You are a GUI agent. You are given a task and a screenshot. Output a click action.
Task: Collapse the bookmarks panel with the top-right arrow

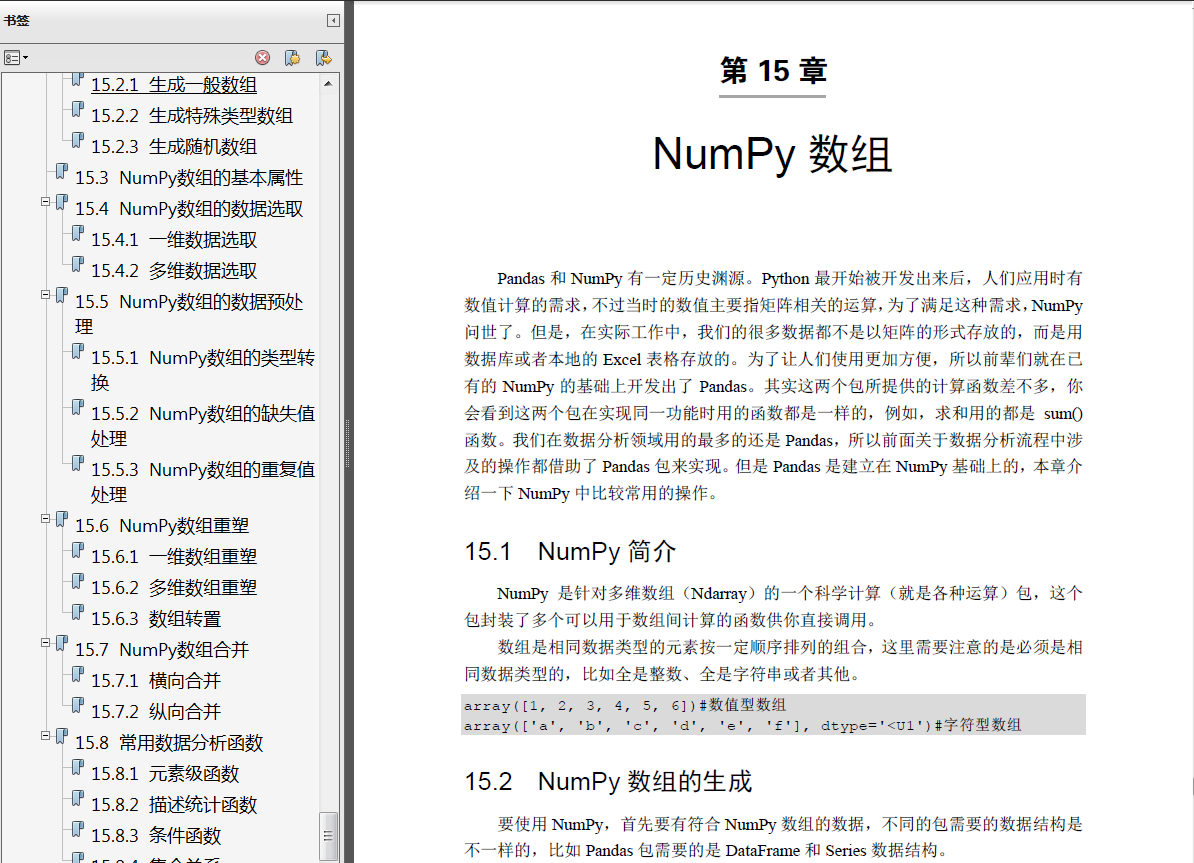[x=333, y=21]
